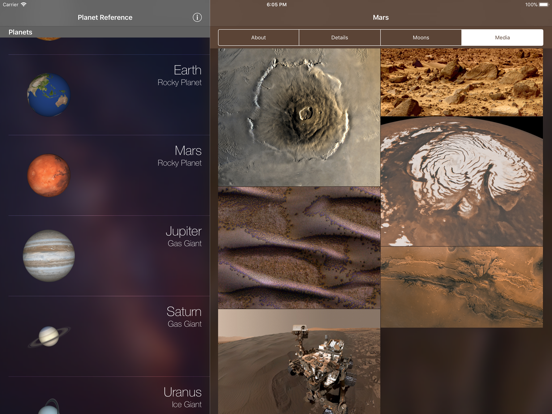Open the Mars sand dunes photo
Image resolution: width=552 pixels, height=414 pixels.
[299, 247]
